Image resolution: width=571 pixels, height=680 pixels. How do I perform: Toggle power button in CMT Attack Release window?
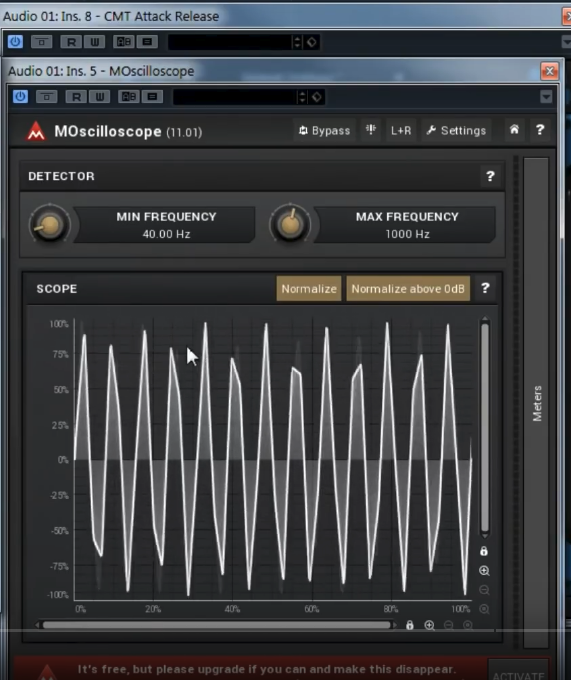tap(15, 42)
